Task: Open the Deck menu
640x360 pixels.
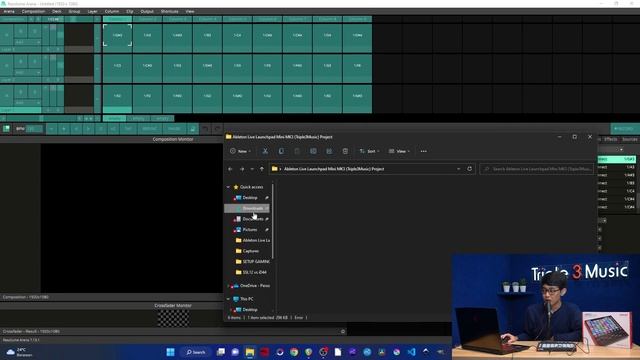Action: point(57,11)
